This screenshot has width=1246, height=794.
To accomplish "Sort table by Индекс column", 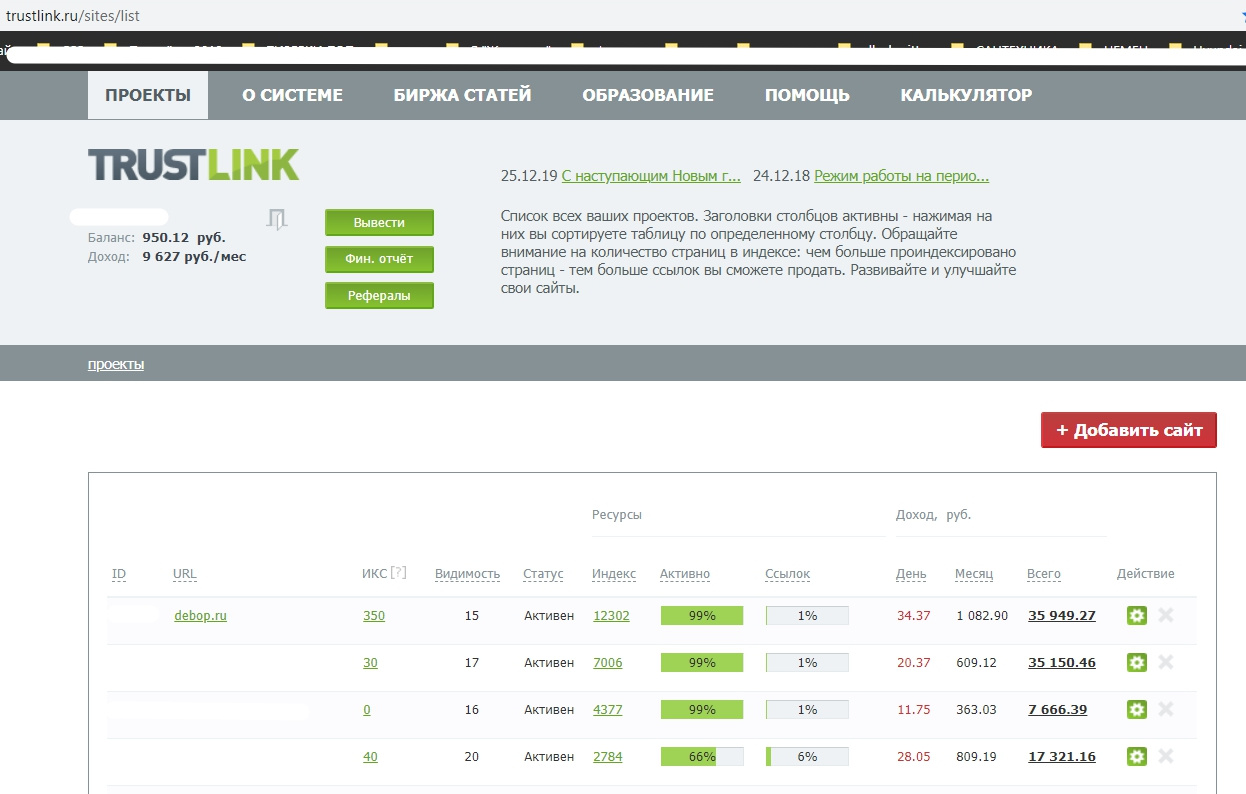I will point(614,574).
